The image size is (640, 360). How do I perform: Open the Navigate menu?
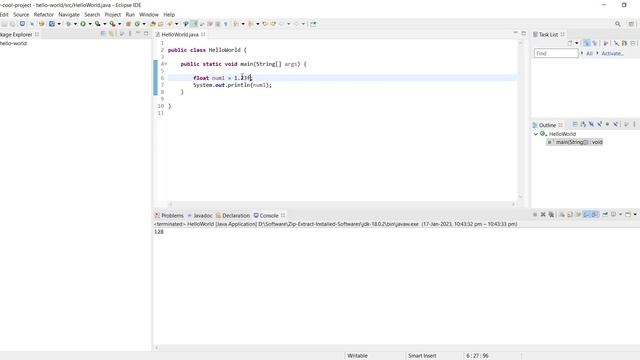click(x=69, y=15)
